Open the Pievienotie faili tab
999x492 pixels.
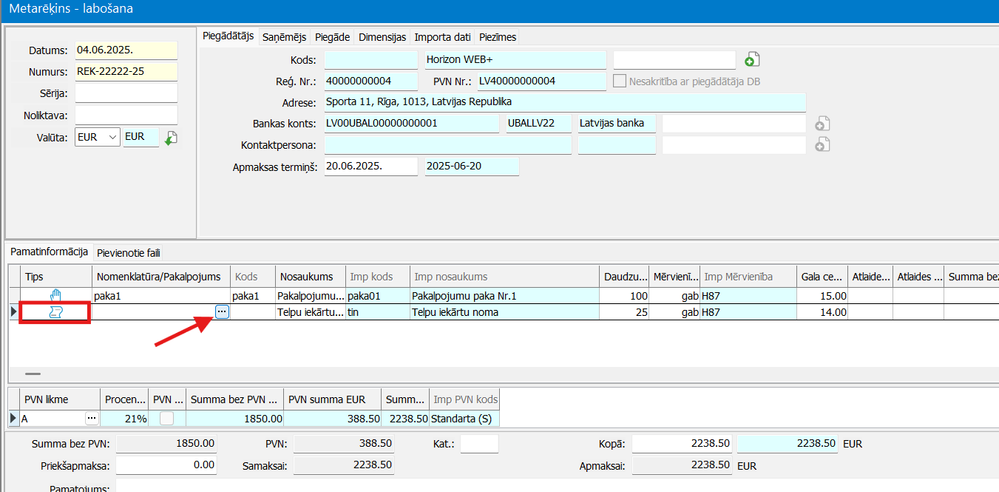128,253
